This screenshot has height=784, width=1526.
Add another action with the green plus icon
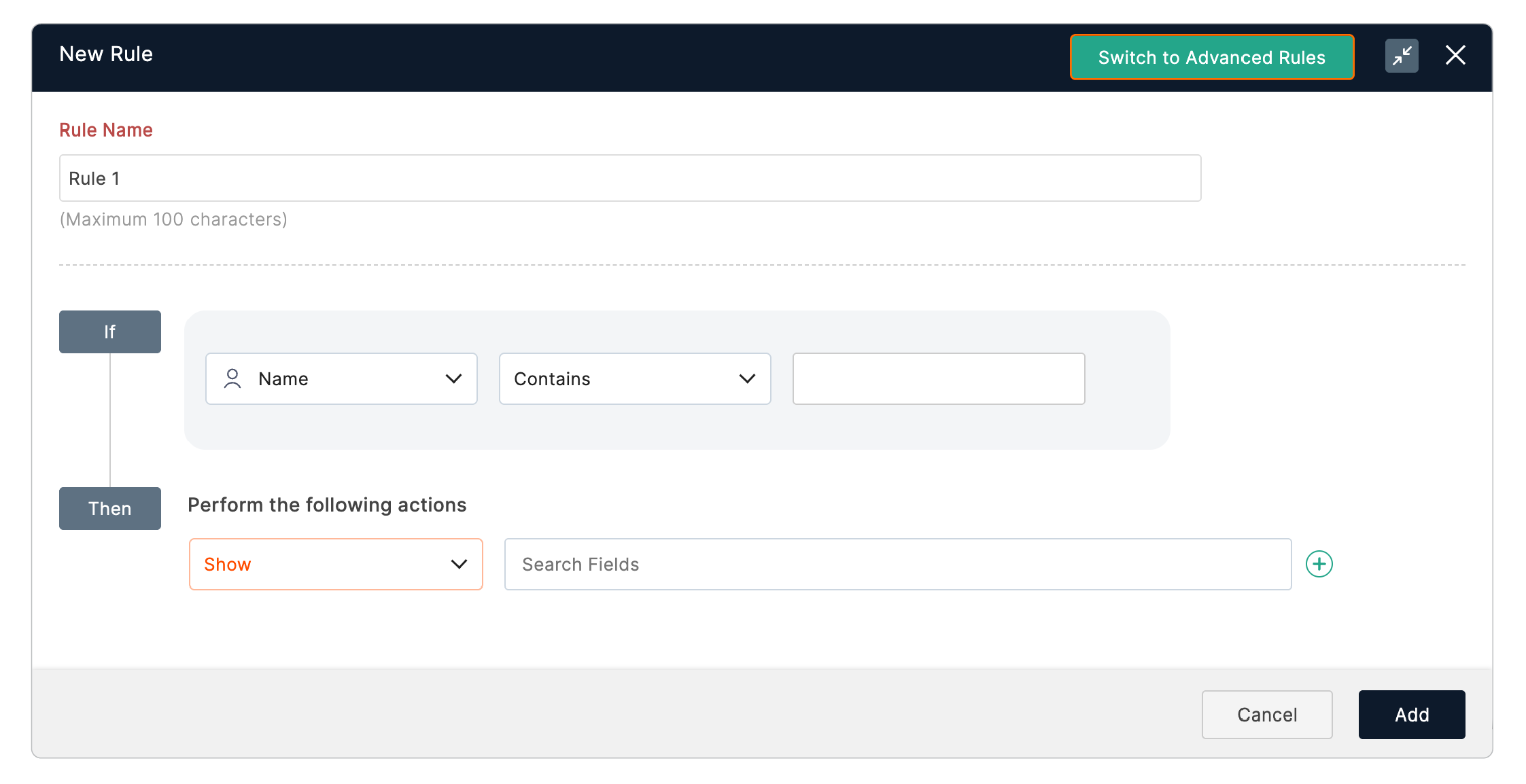[x=1319, y=564]
